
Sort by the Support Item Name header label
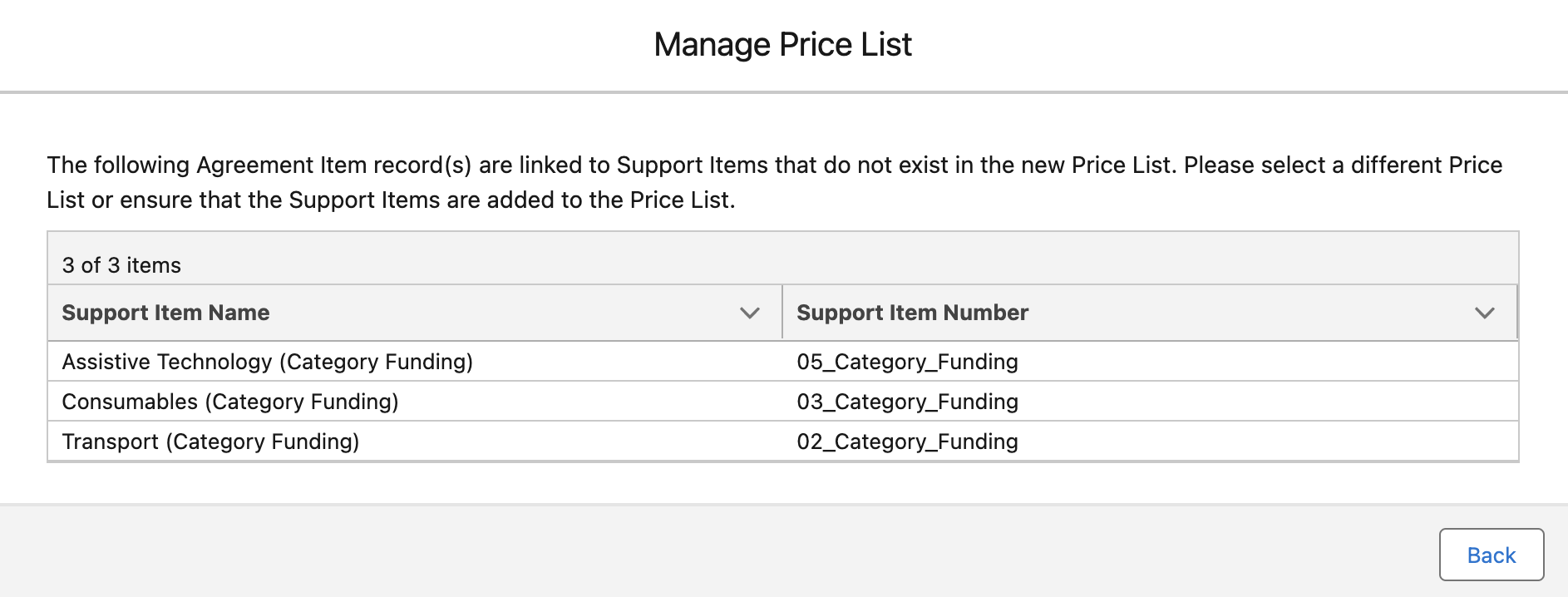pyautogui.click(x=165, y=313)
